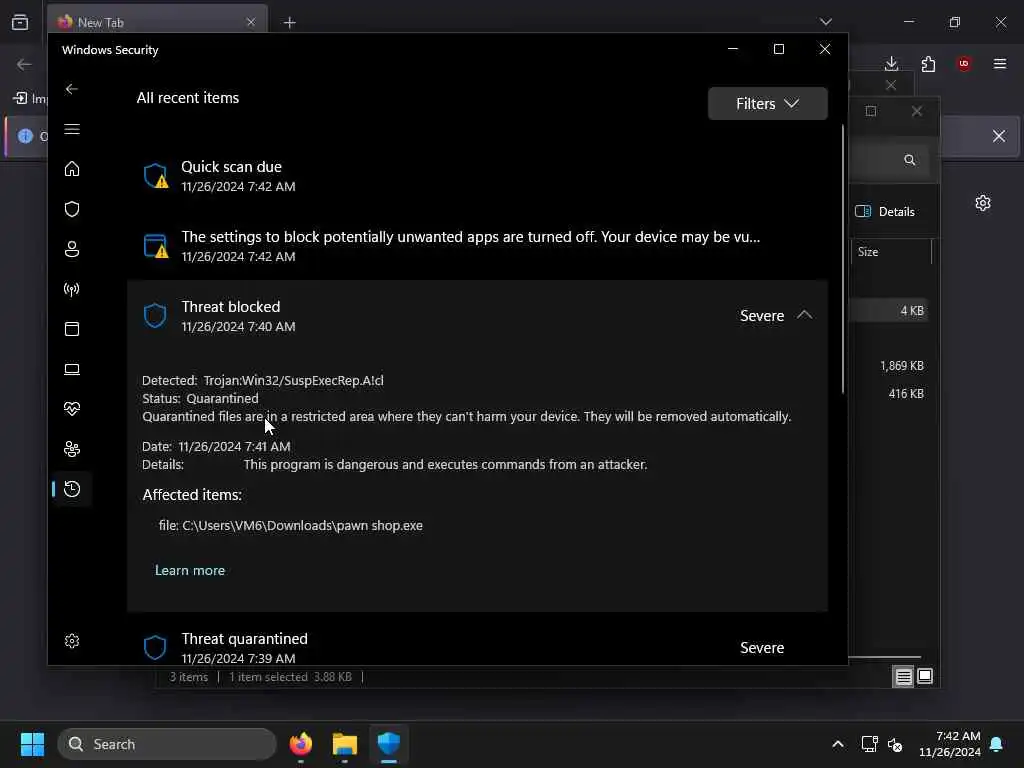Open Windows Security hamburger menu
1024x768 pixels.
pos(72,129)
